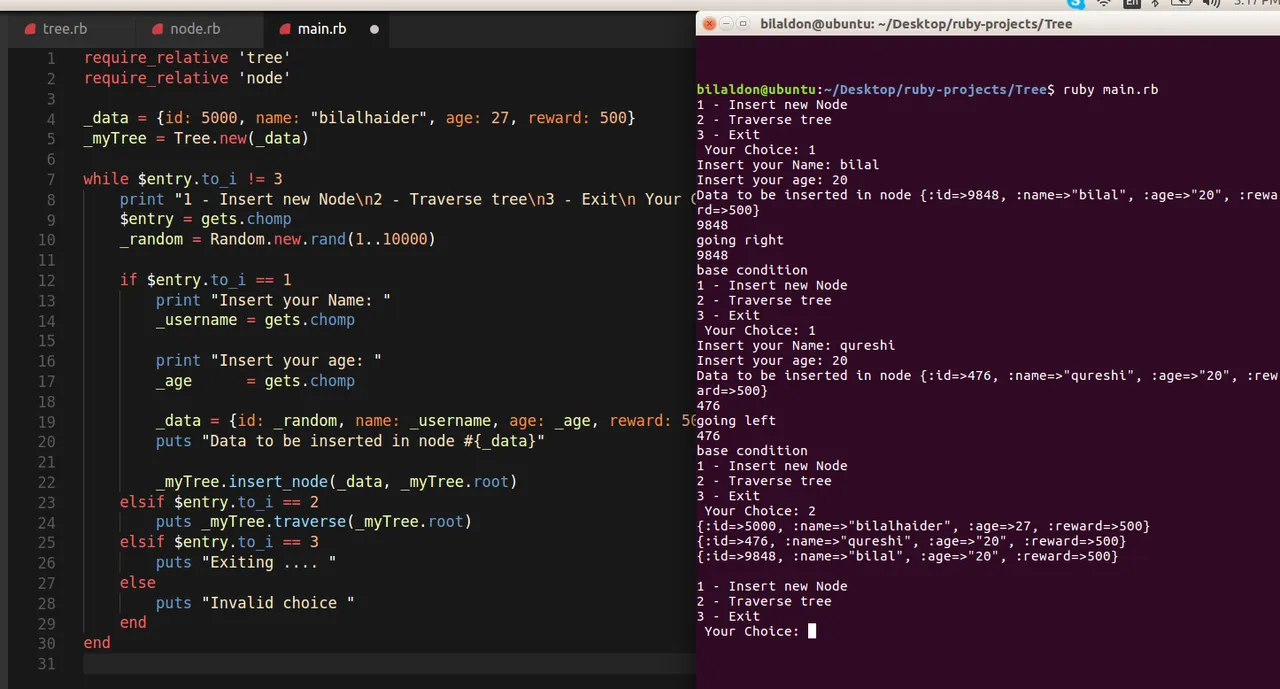
Task: Click the puts _myTree.traverse code line
Action: (x=313, y=522)
